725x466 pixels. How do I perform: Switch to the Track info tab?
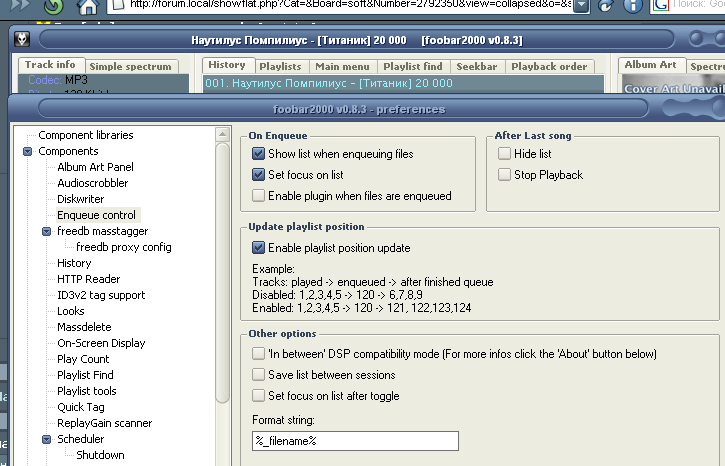(50, 65)
